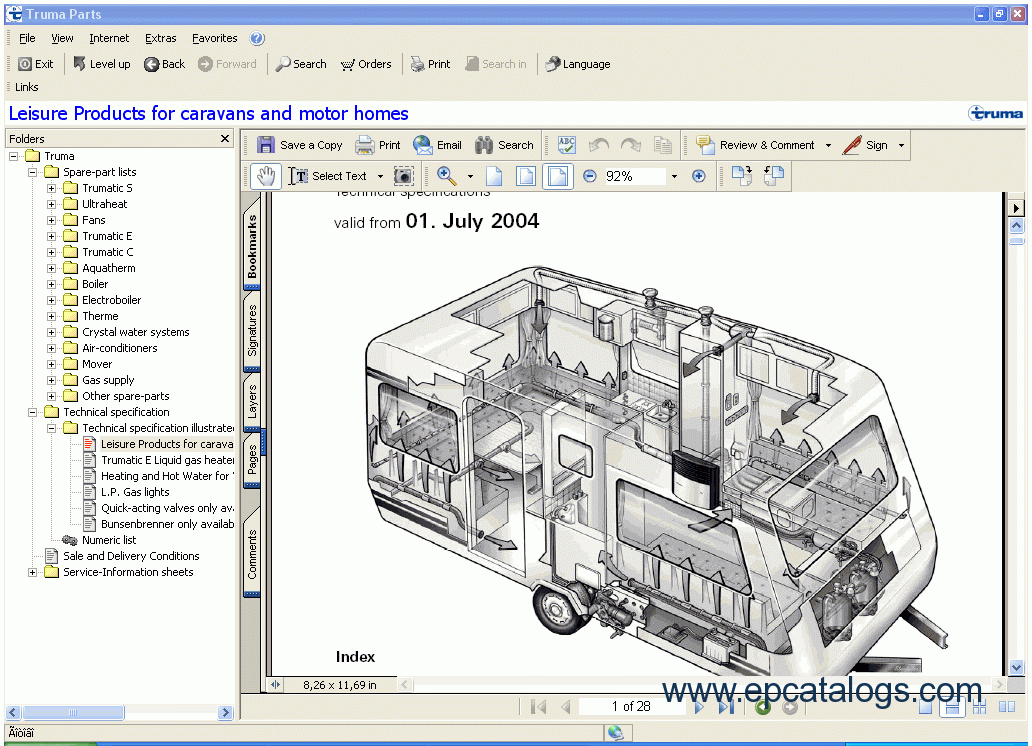The height and width of the screenshot is (746, 1032).
Task: Expand the Air-conditioners folder
Action: (51, 348)
